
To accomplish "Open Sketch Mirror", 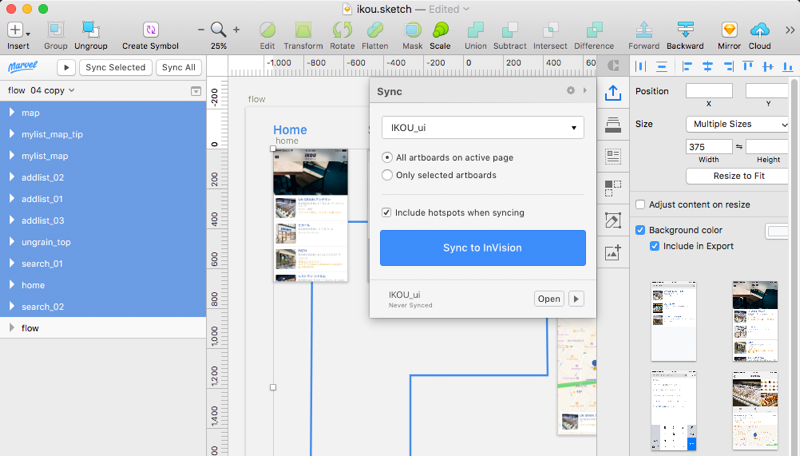I will [729, 30].
